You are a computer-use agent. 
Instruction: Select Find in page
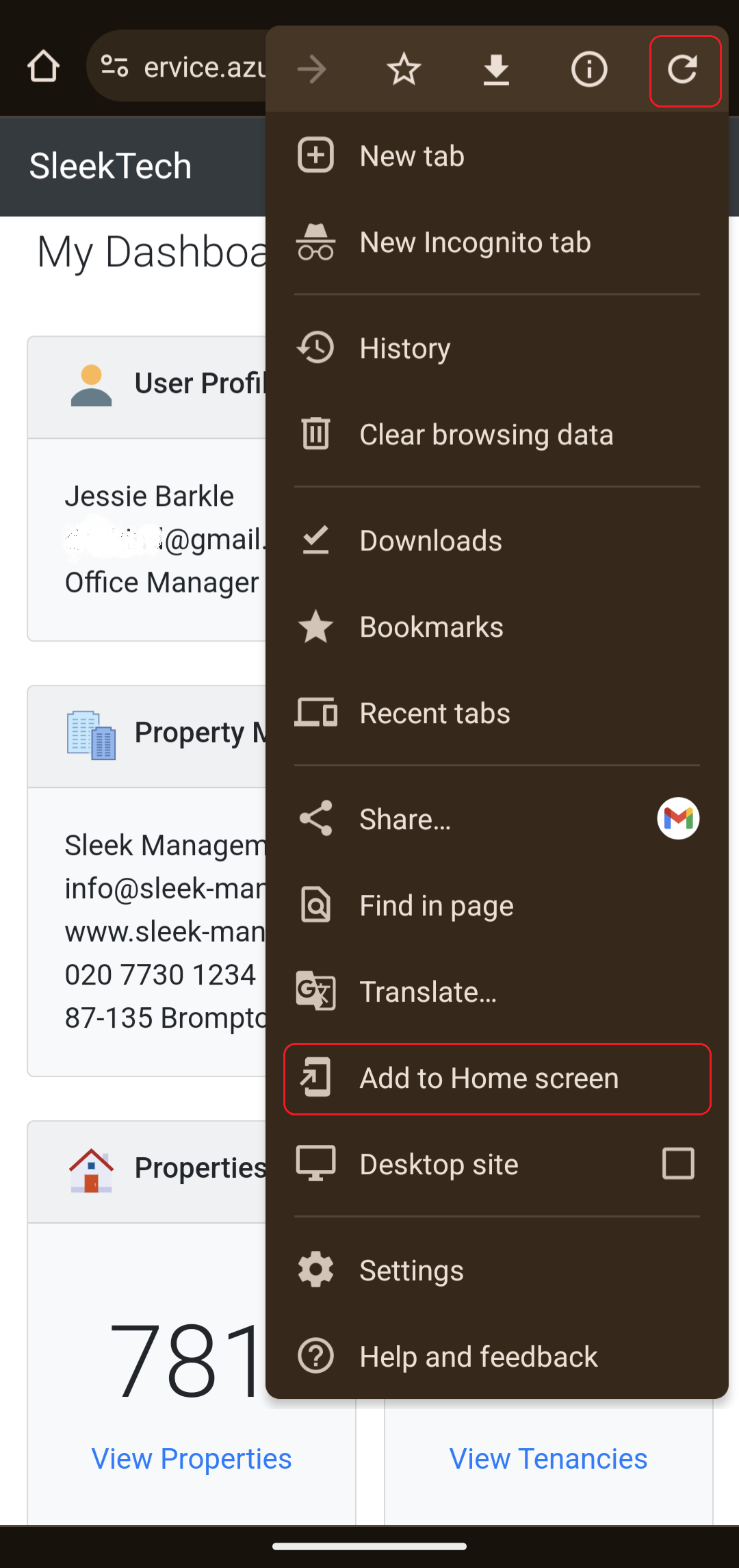497,905
